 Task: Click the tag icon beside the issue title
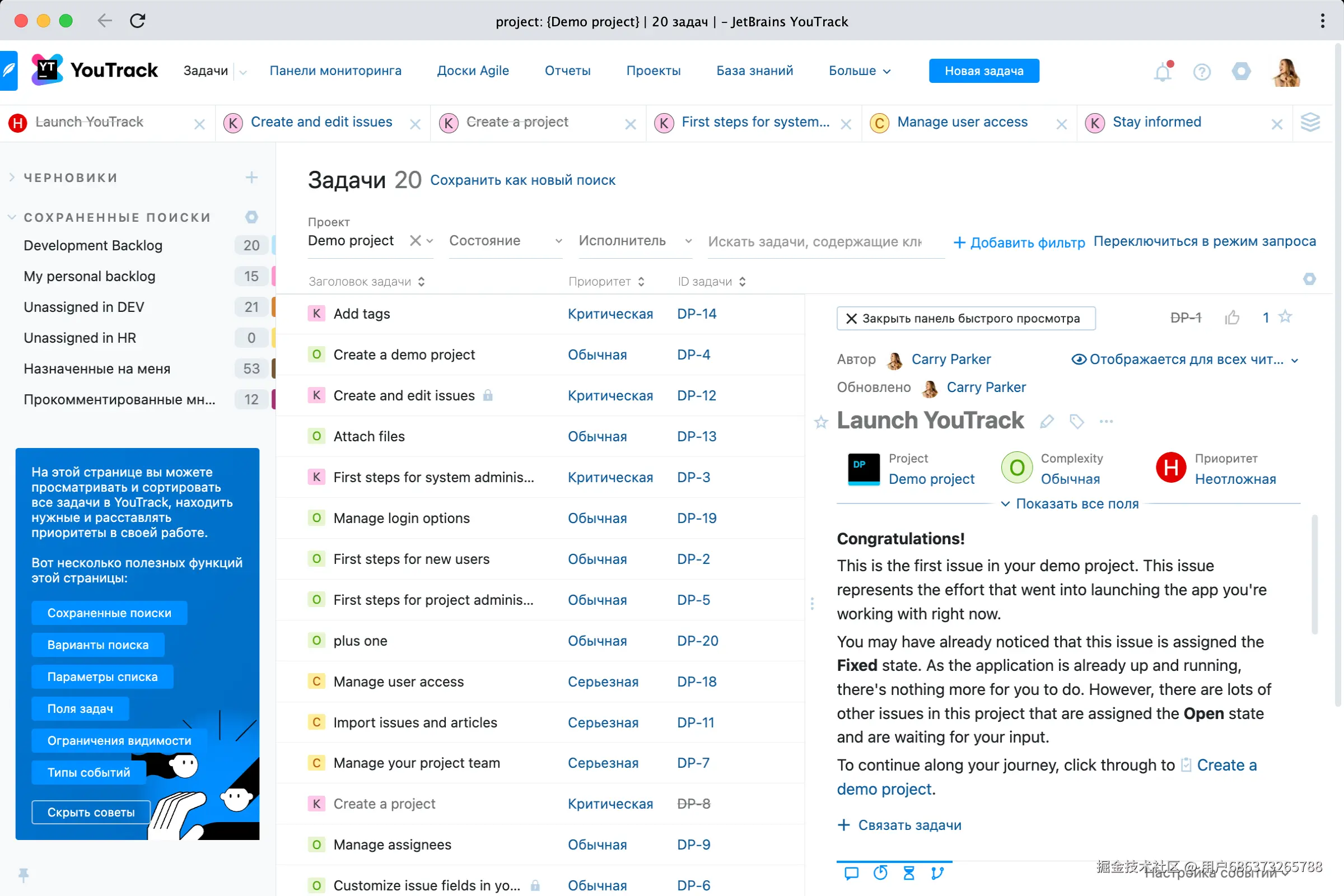click(1076, 422)
